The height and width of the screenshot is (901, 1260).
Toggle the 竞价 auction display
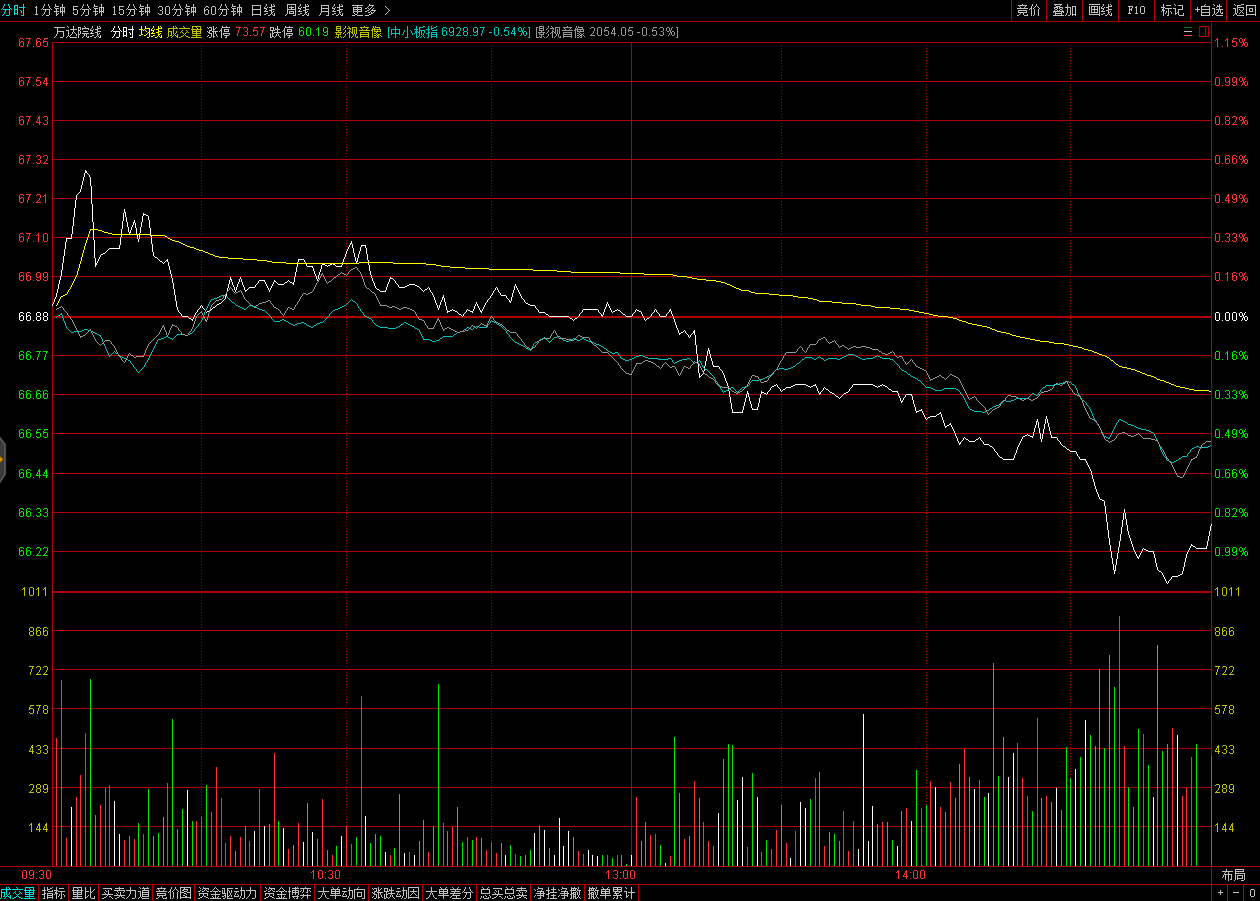pyautogui.click(x=1028, y=10)
